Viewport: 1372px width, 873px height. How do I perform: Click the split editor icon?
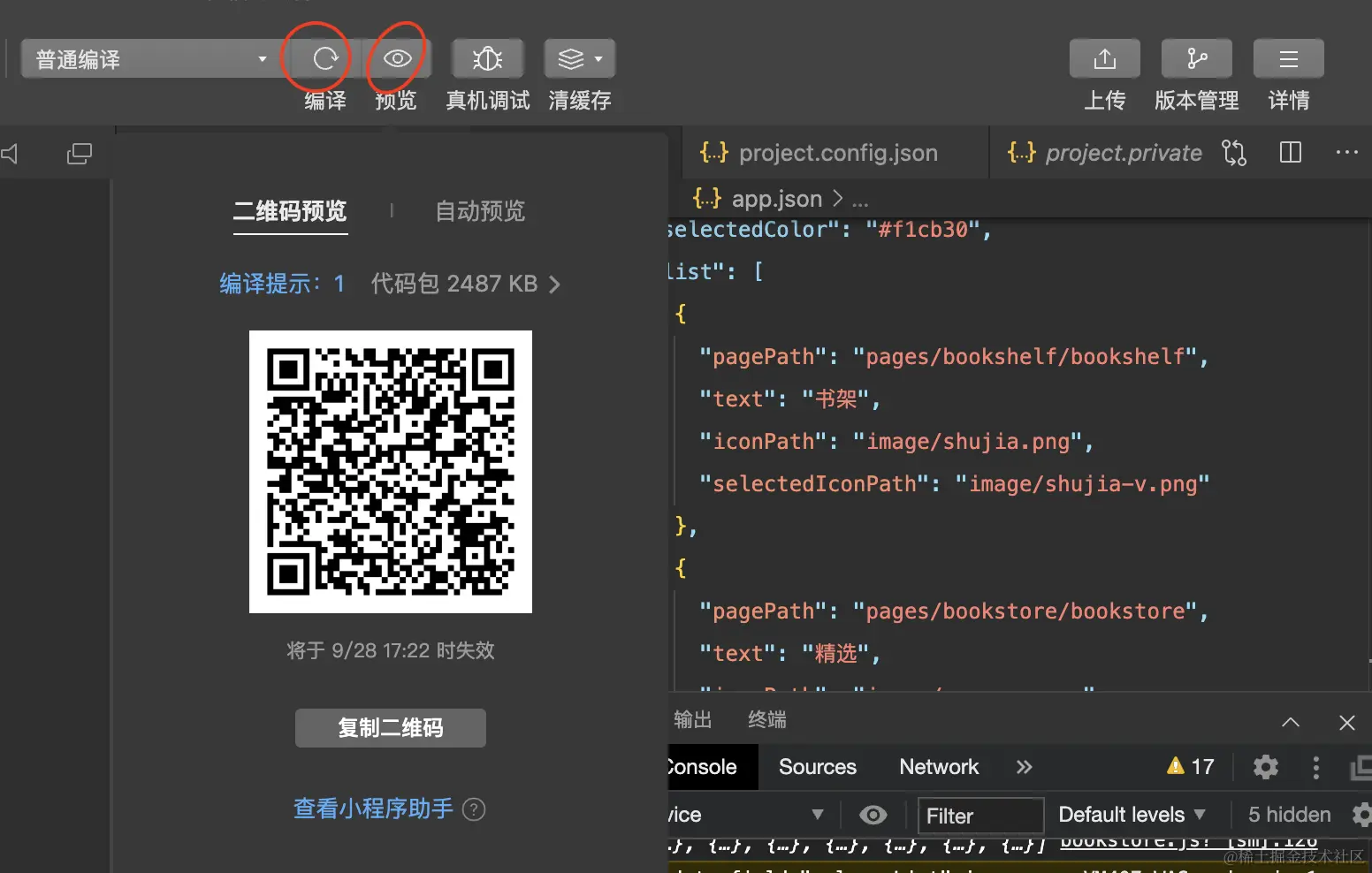(x=1291, y=153)
